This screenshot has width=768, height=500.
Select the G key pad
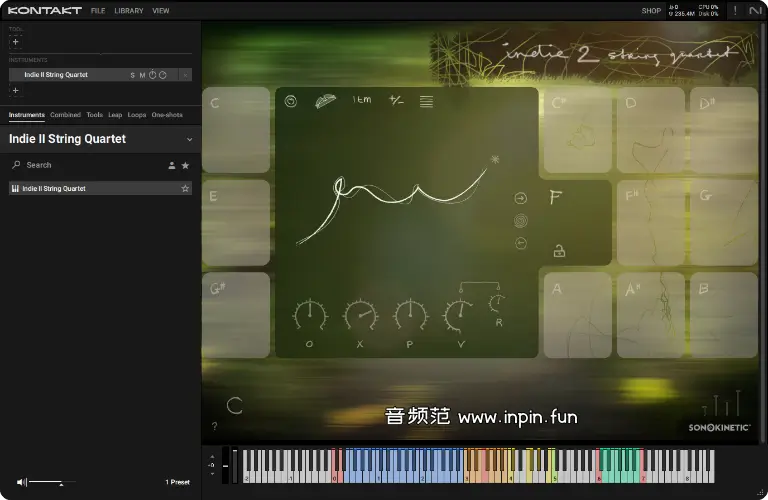pyautogui.click(x=724, y=223)
